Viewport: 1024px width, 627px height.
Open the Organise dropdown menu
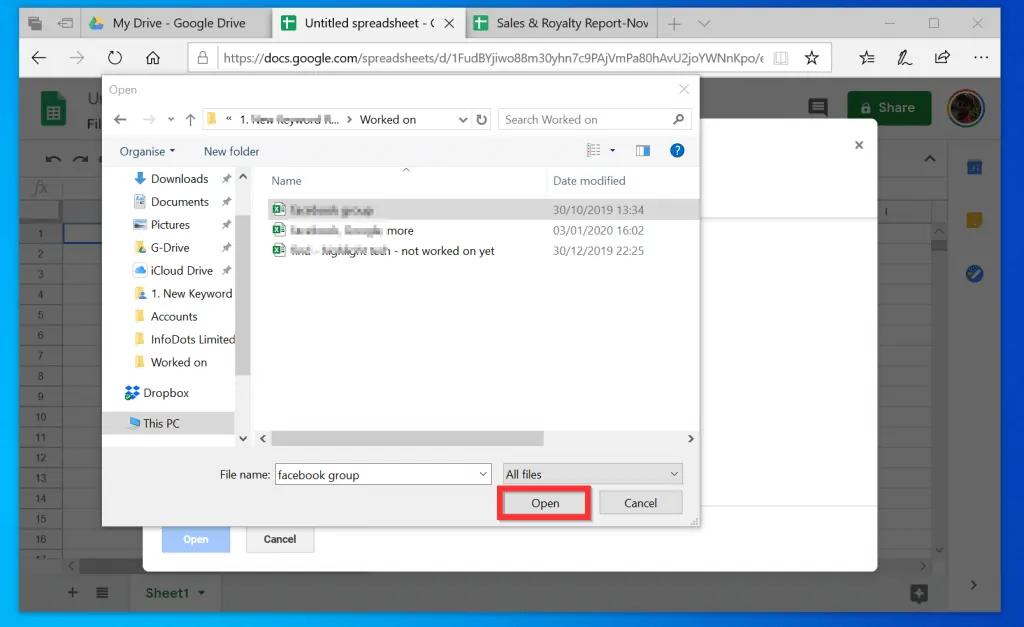(x=147, y=151)
